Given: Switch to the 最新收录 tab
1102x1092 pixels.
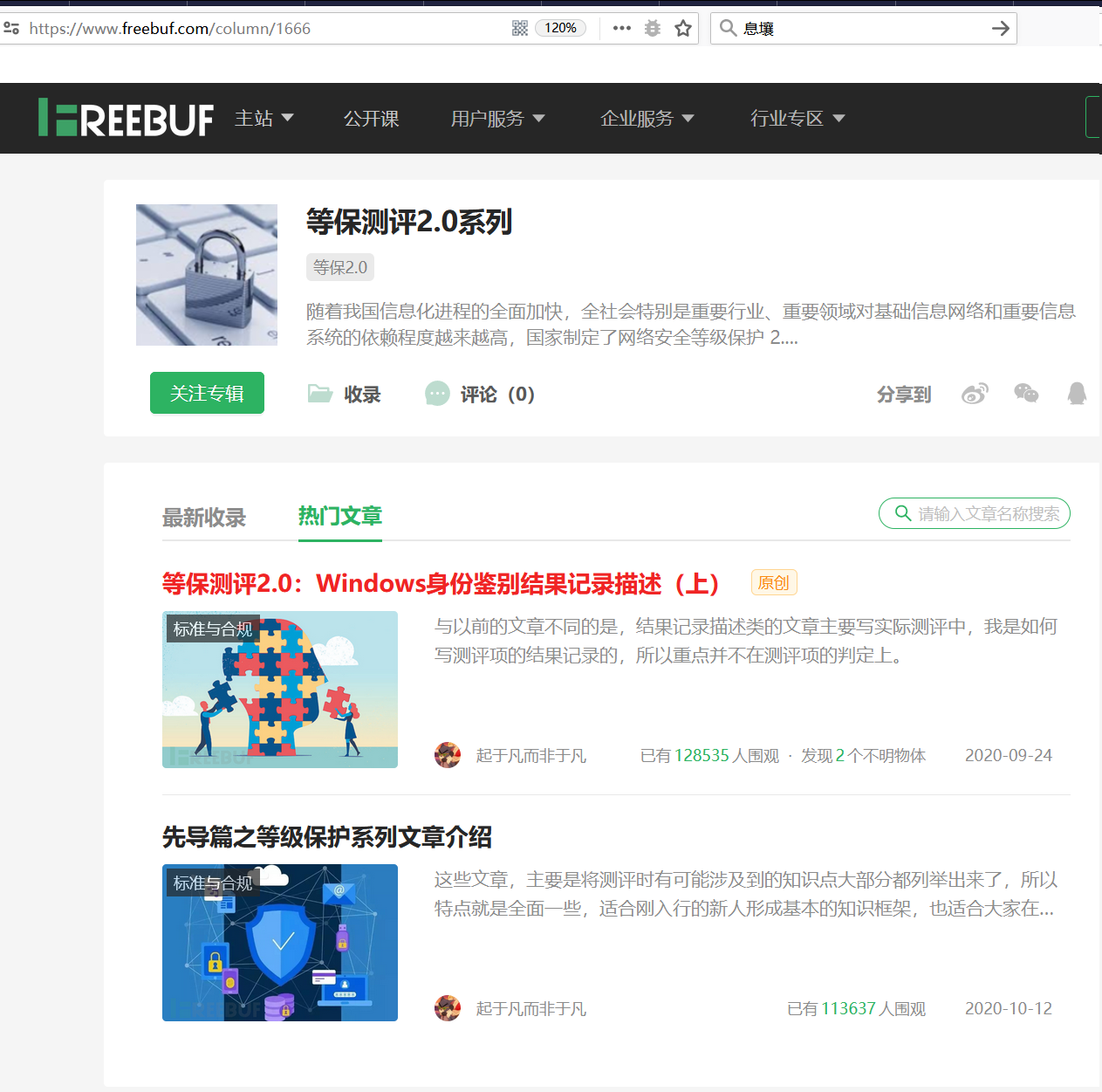Looking at the screenshot, I should click(203, 517).
